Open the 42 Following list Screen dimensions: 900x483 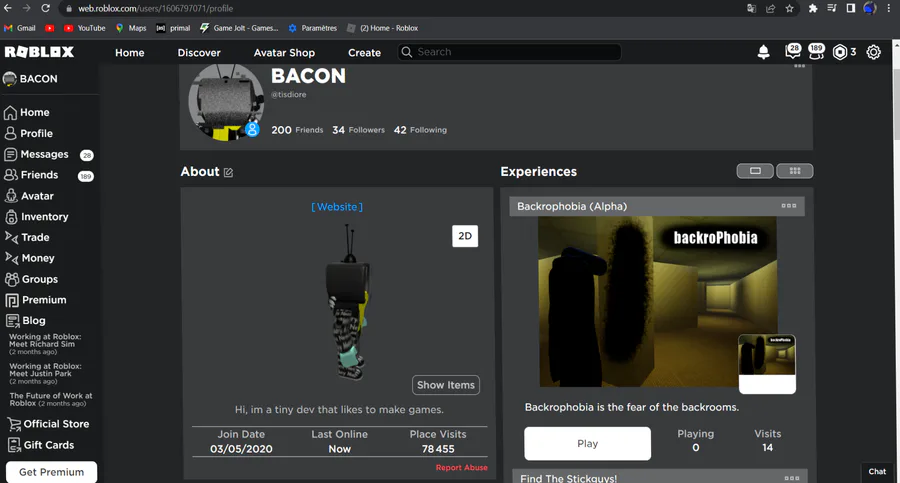point(420,130)
